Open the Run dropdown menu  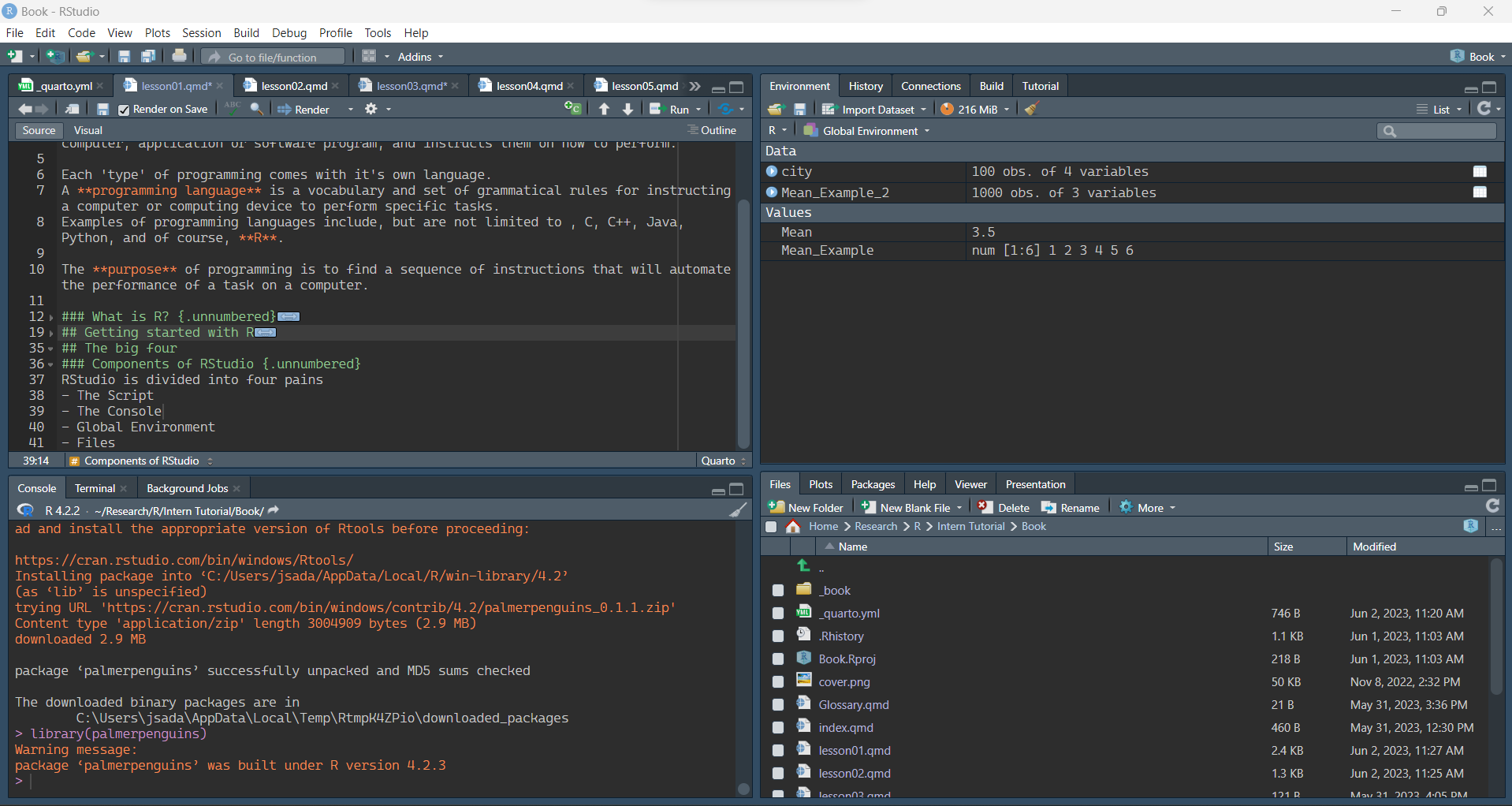pos(697,110)
